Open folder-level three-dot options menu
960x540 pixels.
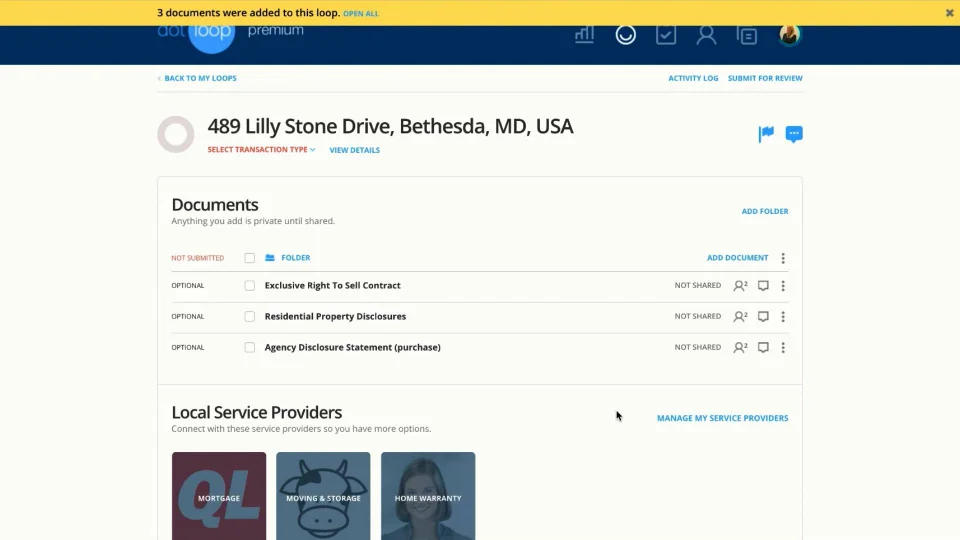pyautogui.click(x=783, y=258)
